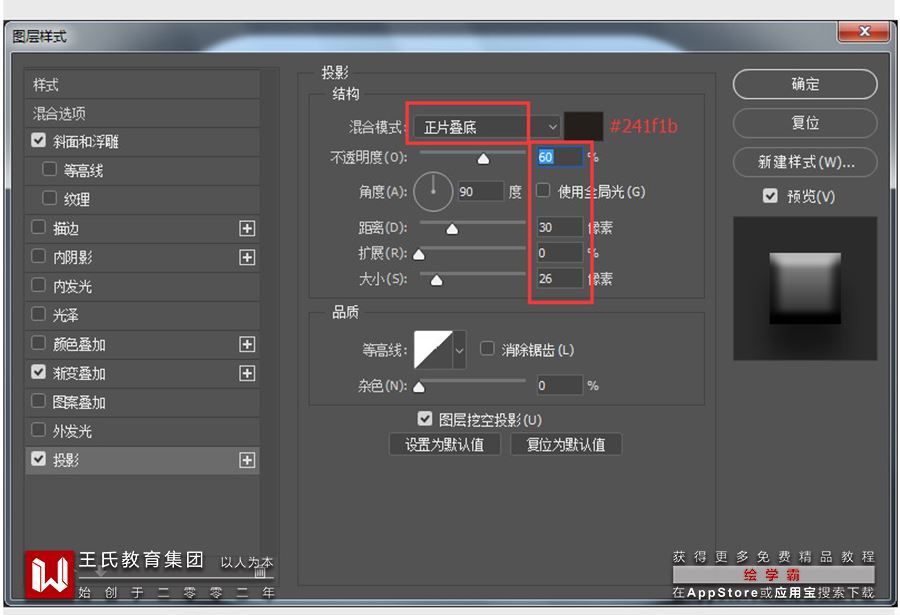Click 新建样式(W)... button
900x615 pixels.
coord(805,162)
